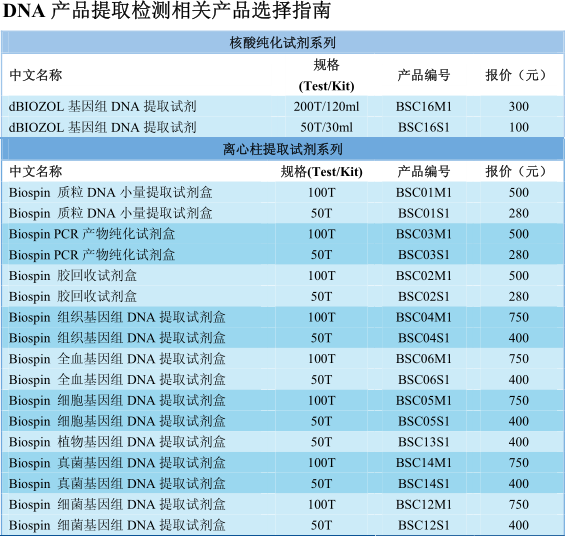Select the header '离心柱提取试剂系列'
This screenshot has width=566, height=536.
tap(283, 149)
